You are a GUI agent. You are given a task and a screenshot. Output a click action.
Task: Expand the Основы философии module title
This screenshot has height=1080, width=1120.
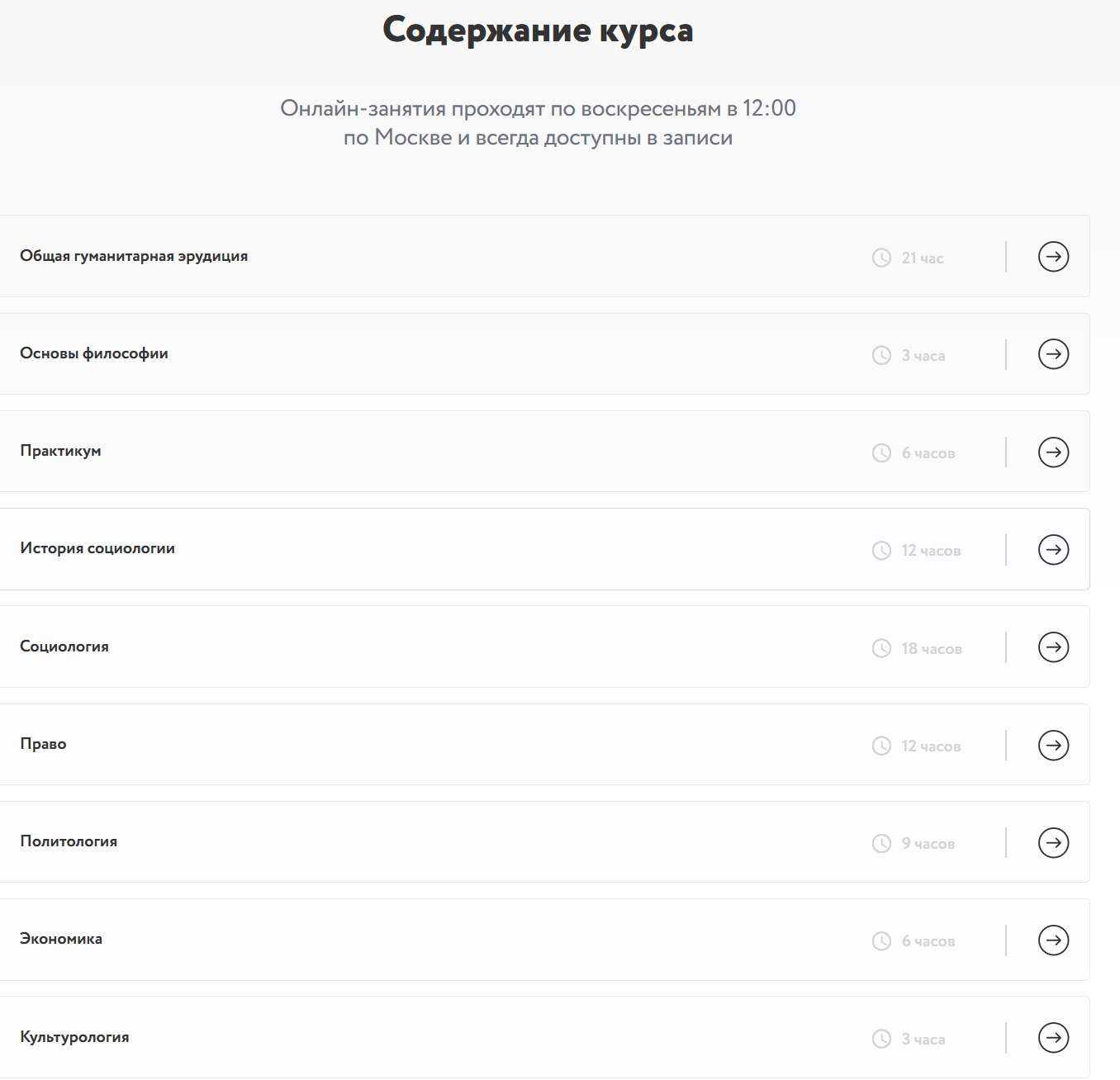tap(94, 353)
